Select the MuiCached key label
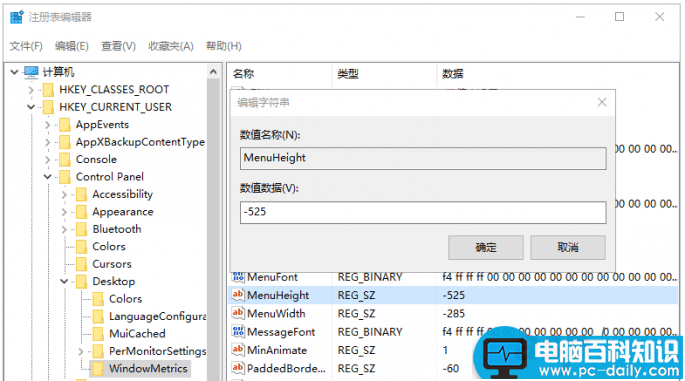Viewport: 685px width, 381px height. pos(137,334)
